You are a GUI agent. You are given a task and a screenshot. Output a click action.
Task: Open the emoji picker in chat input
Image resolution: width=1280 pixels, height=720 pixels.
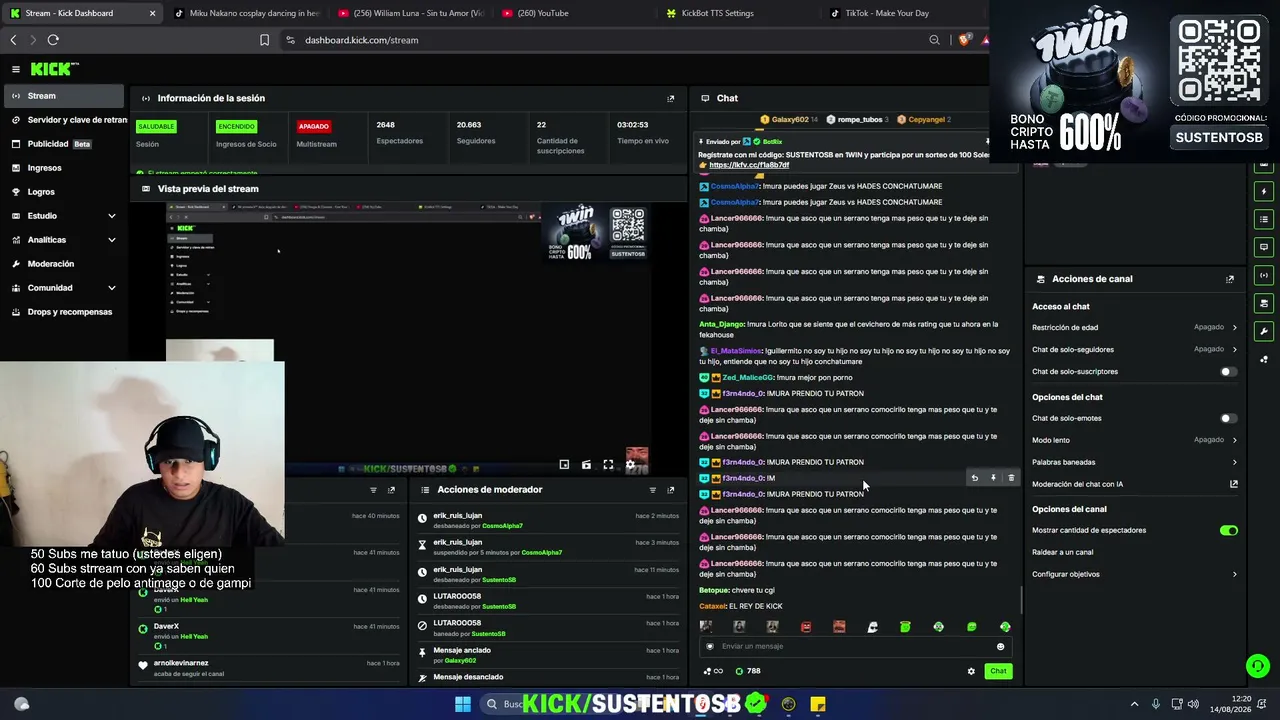pos(1000,646)
